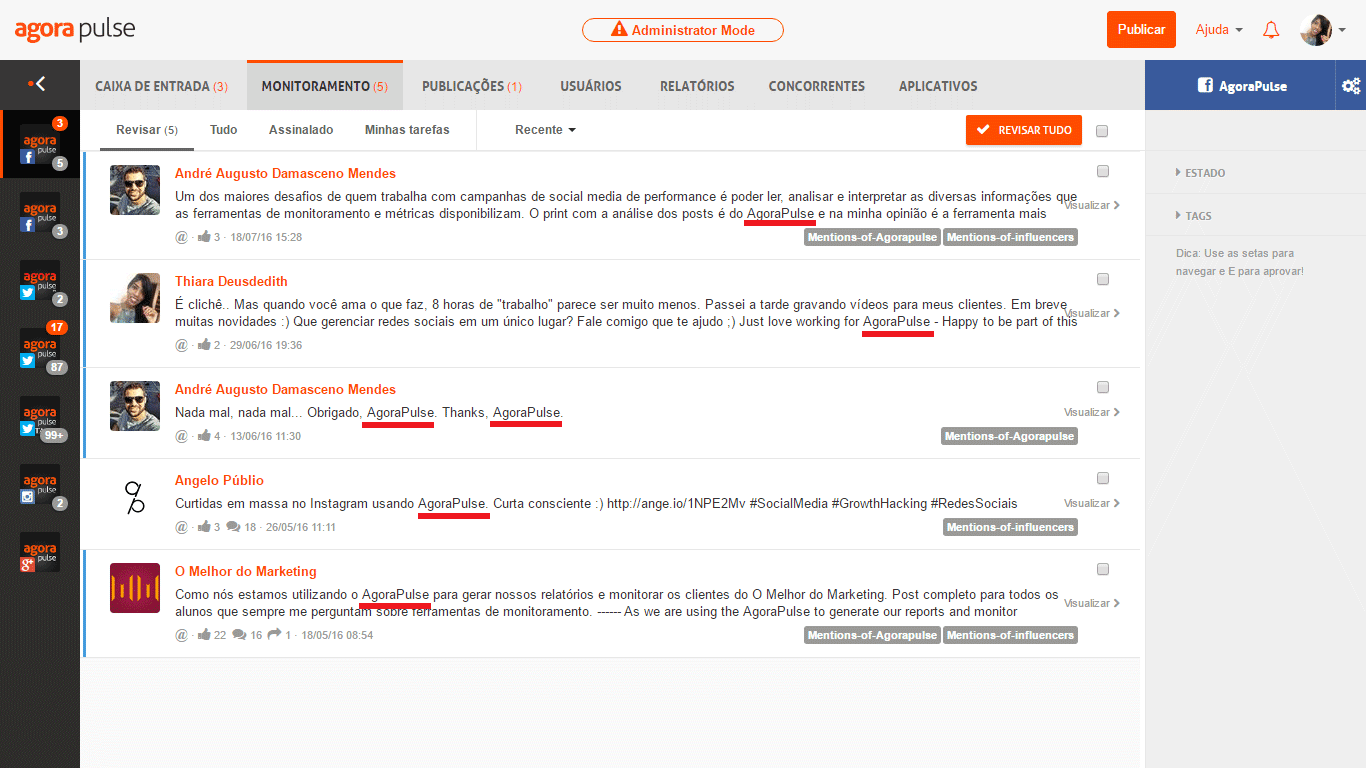Click Thiara Deusdedith's profile photo

(x=135, y=298)
